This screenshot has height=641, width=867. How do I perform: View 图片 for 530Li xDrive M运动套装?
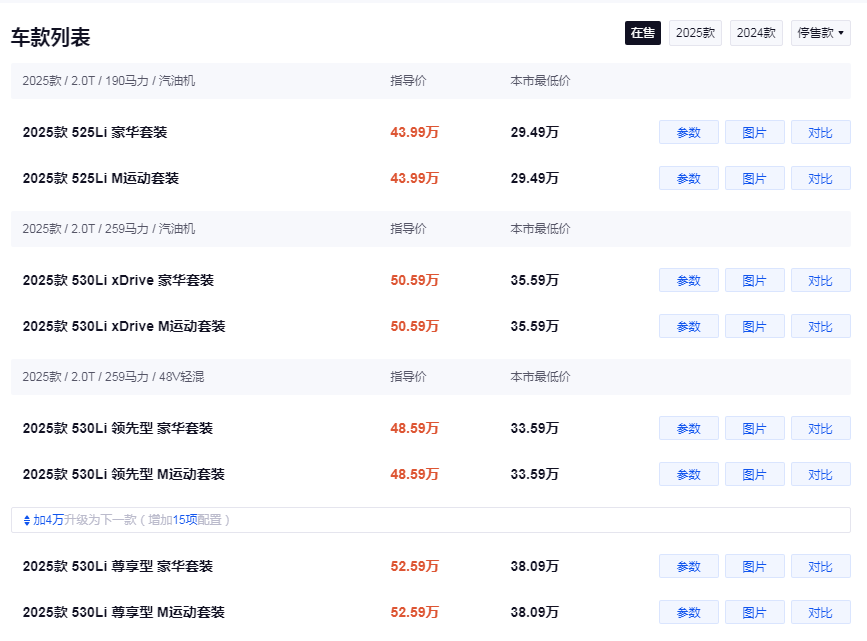(x=754, y=326)
